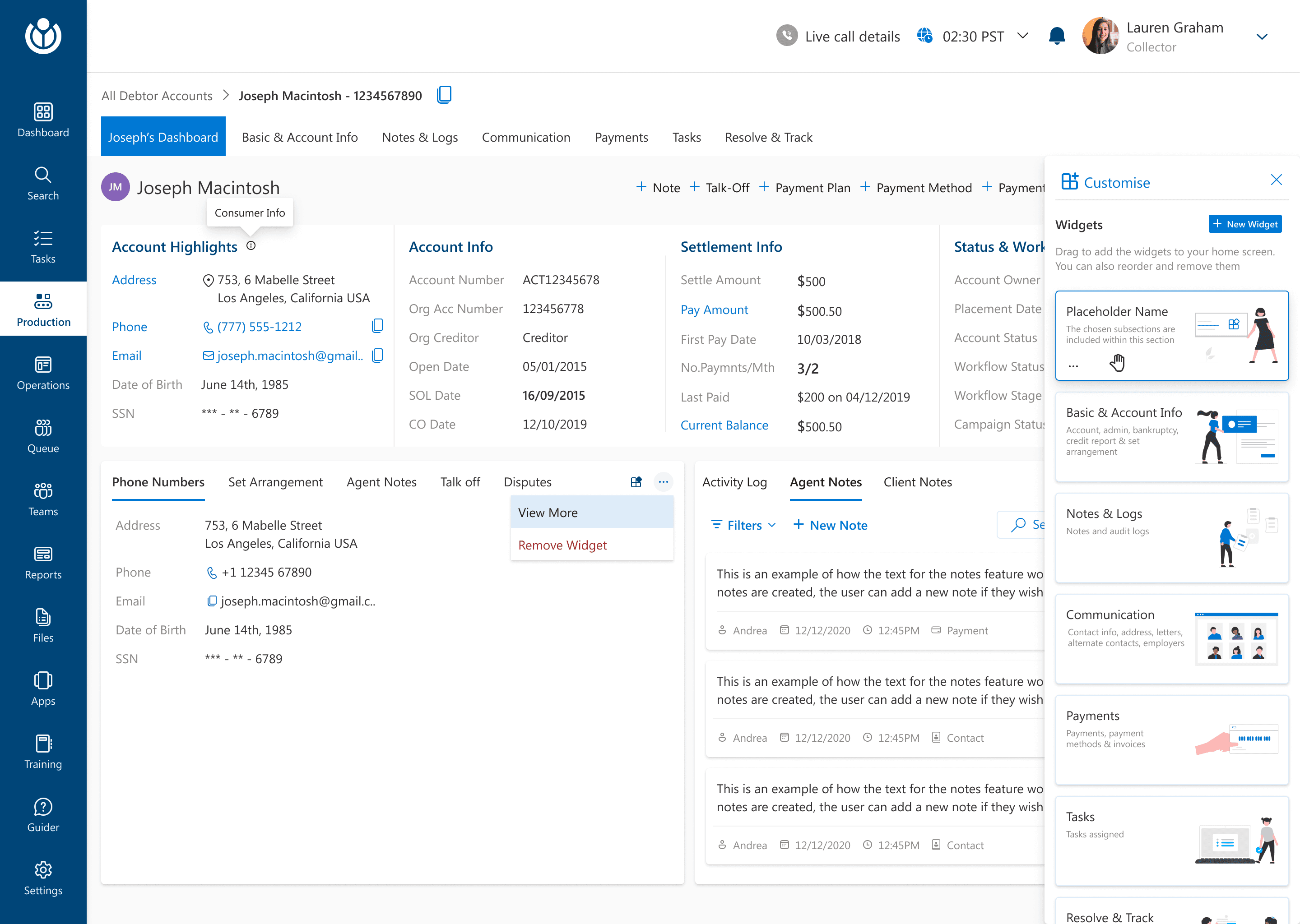Click info icon beside Account Highlights
1300x924 pixels.
point(251,246)
